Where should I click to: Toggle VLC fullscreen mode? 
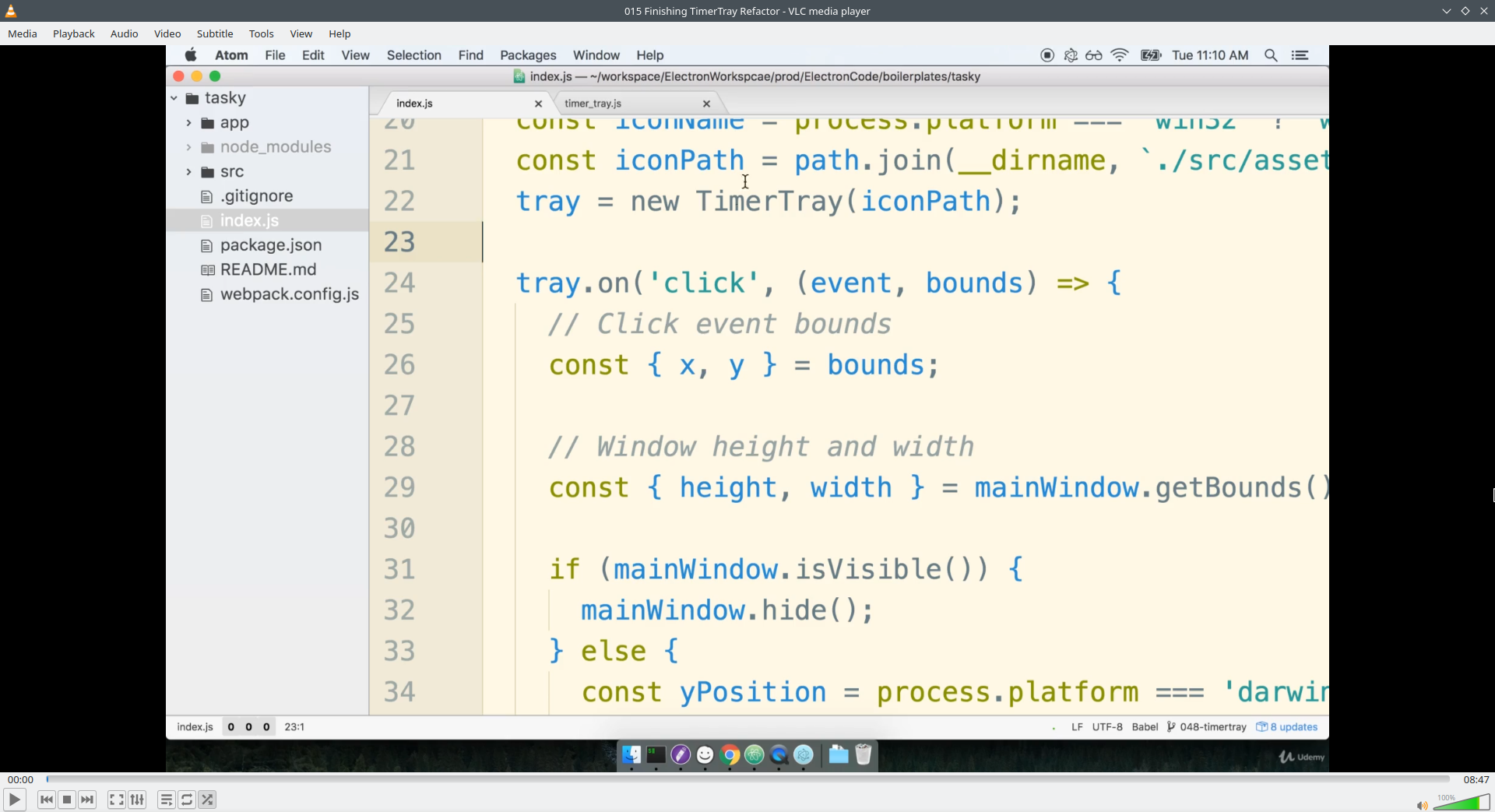coord(116,800)
